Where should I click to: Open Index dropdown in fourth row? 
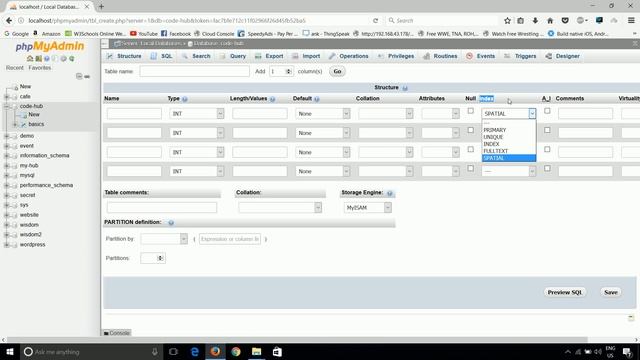509,171
